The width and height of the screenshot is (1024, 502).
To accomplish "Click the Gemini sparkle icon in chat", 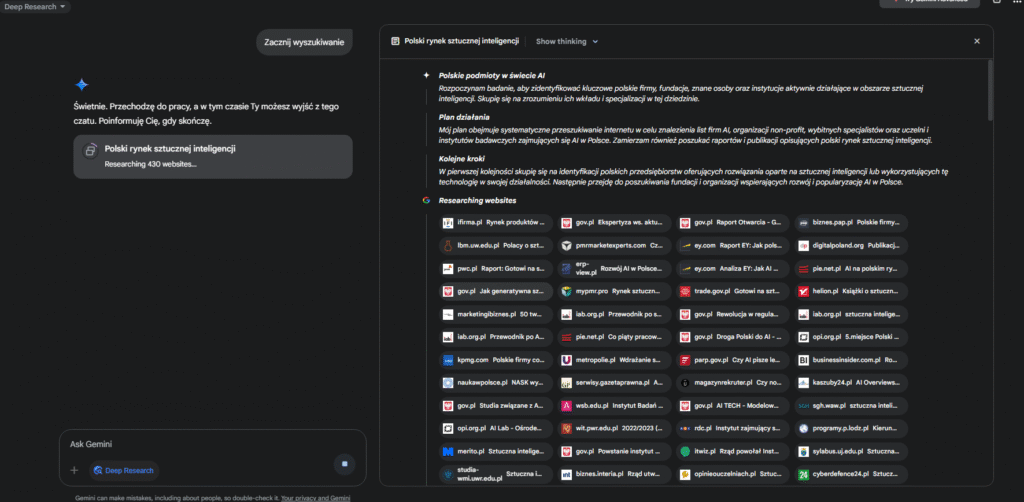I will coord(81,84).
